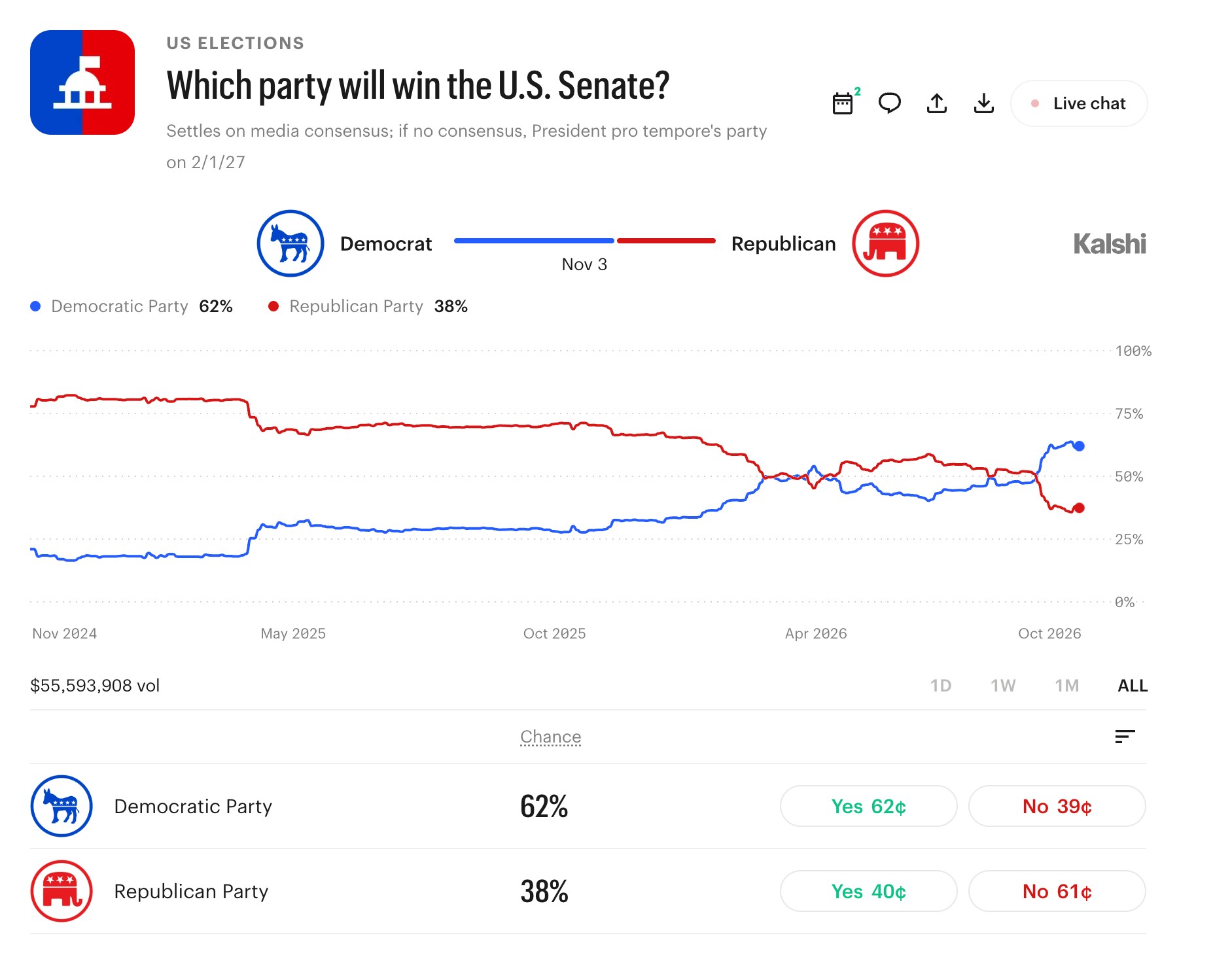Click the share upload icon
The height and width of the screenshot is (980, 1213).
pos(937,103)
